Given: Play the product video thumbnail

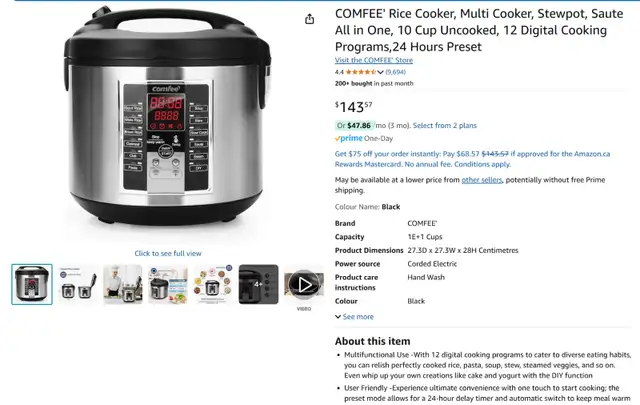Looking at the screenshot, I should pyautogui.click(x=304, y=285).
